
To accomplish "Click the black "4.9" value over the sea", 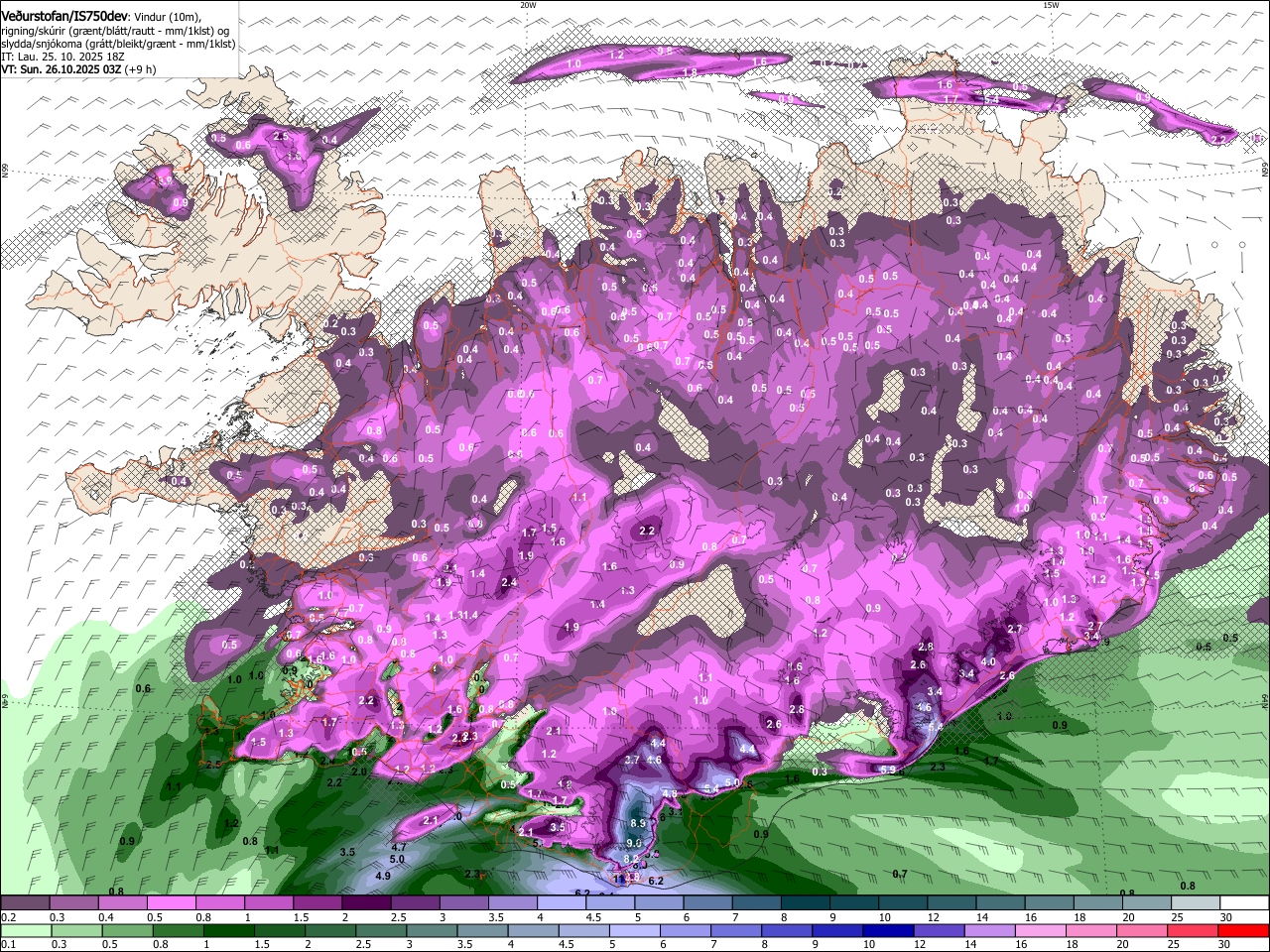I will 383,877.
